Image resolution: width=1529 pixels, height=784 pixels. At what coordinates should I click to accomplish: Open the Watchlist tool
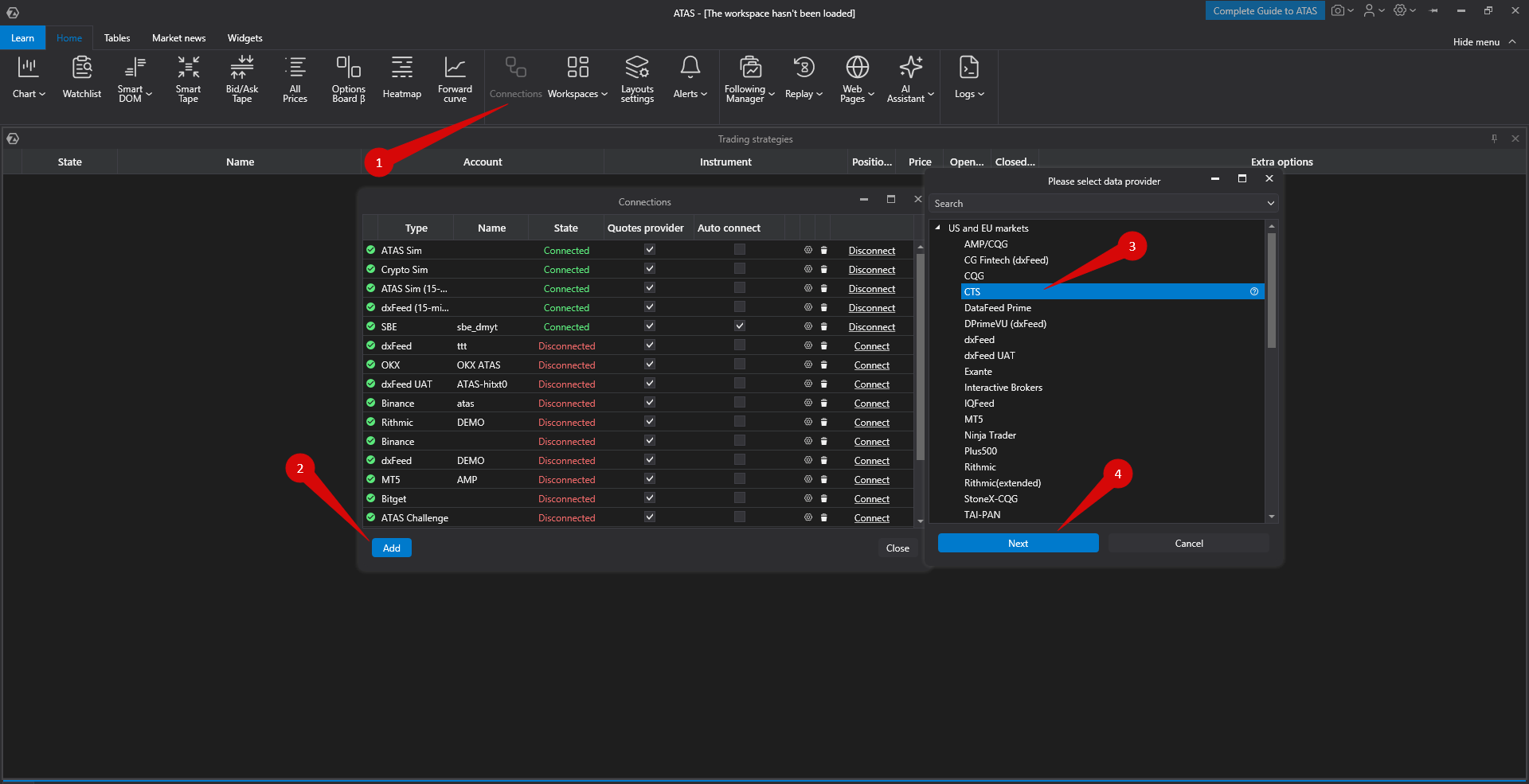coord(82,78)
